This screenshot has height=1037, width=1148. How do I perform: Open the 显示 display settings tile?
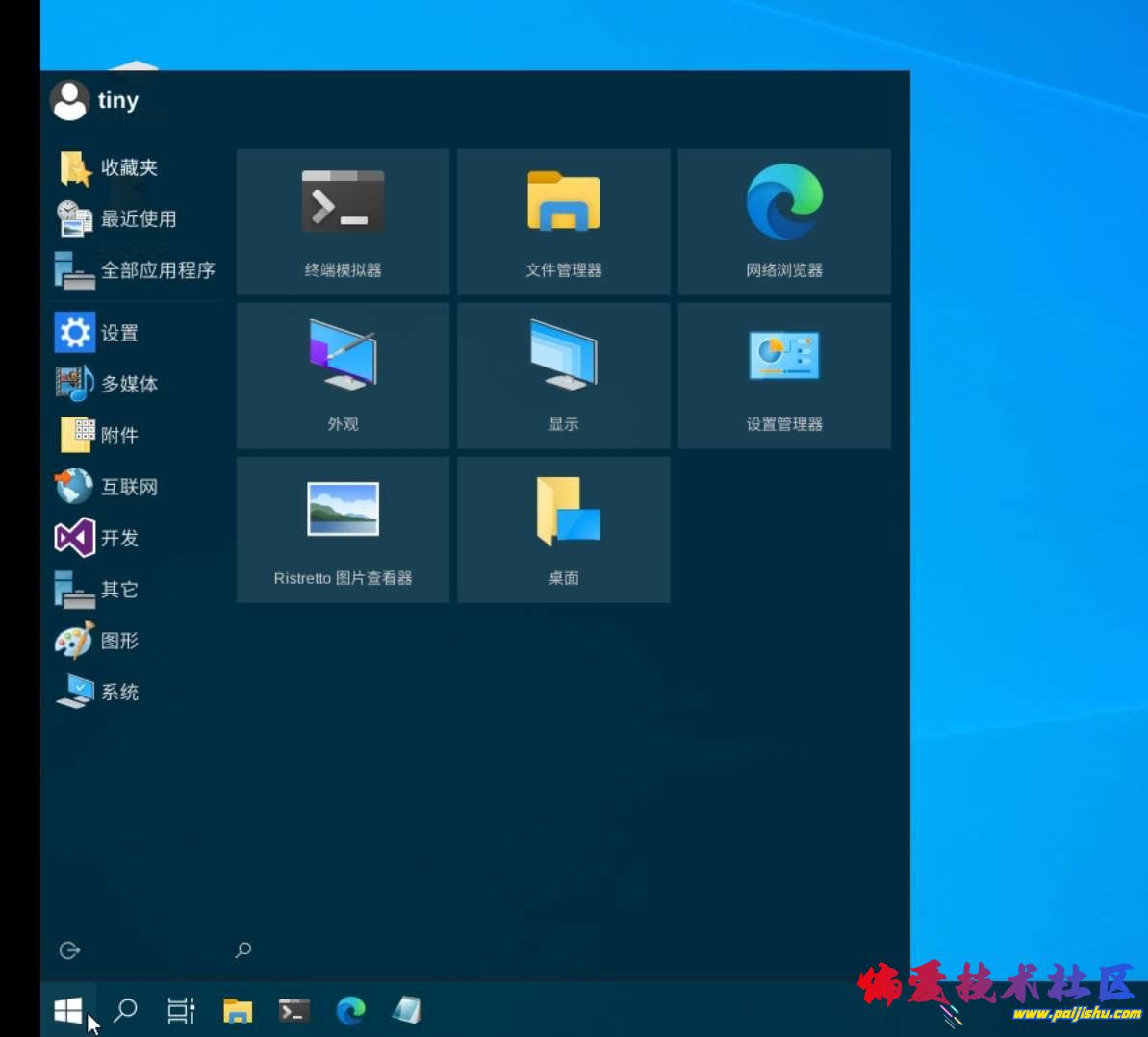pos(563,375)
